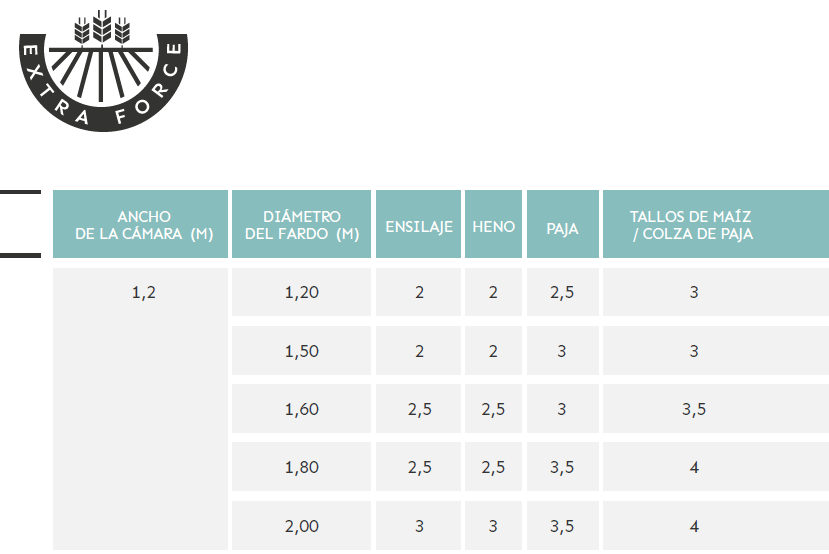Image resolution: width=829 pixels, height=554 pixels.
Task: Click the Paja column header
Action: point(563,224)
